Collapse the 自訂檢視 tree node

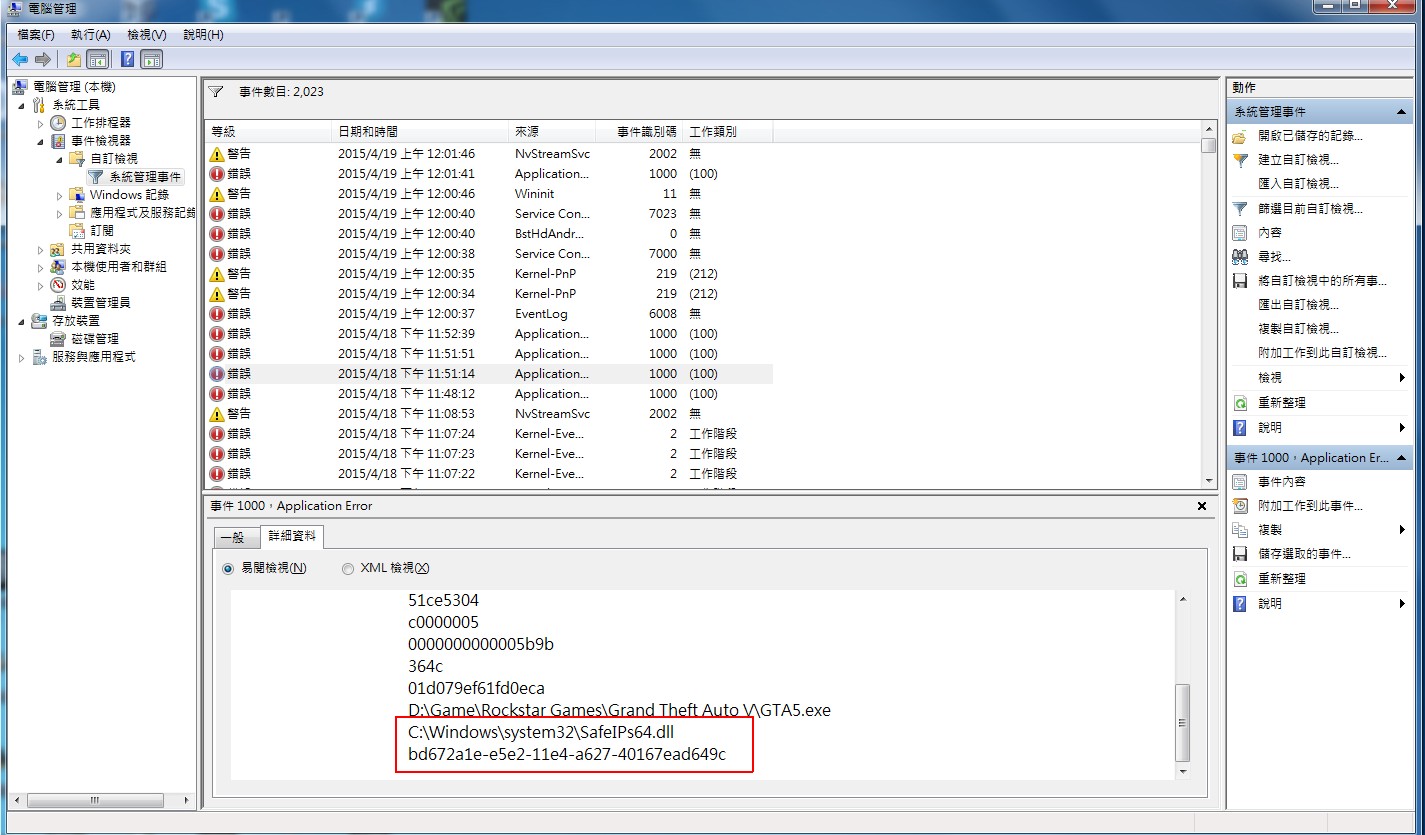(x=59, y=159)
